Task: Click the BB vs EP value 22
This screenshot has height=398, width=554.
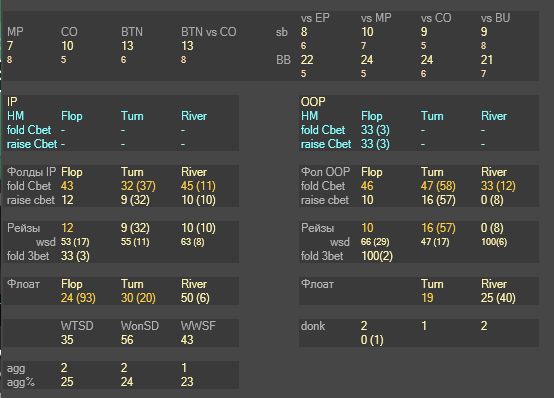Action: coord(307,60)
